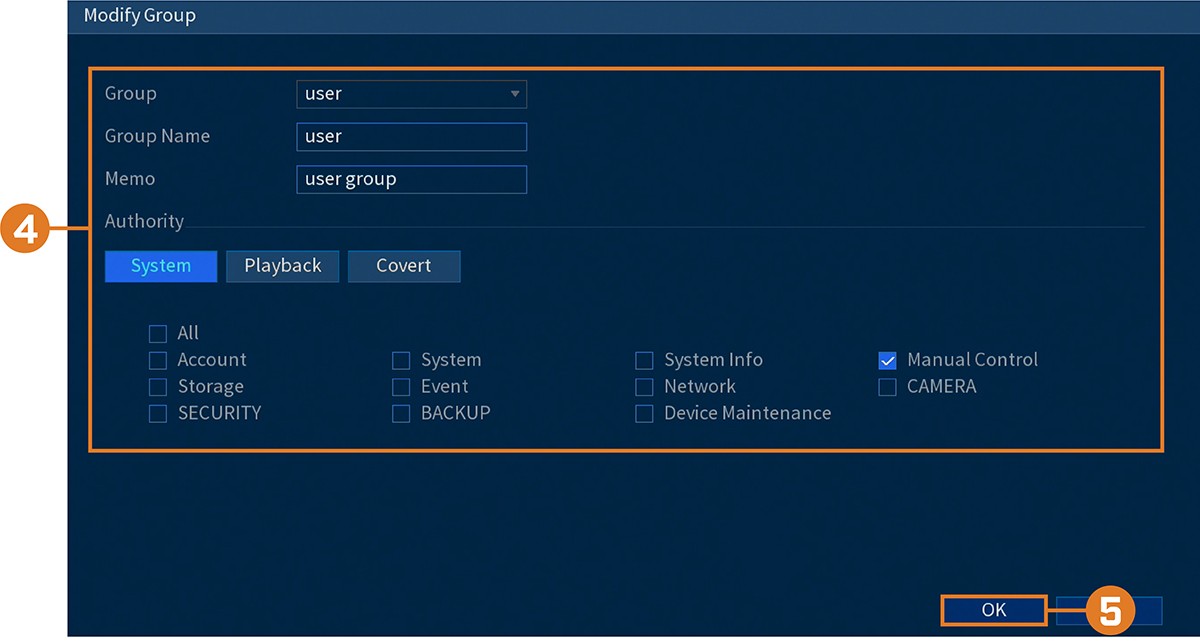Screen dimensions: 1200x642
Task: Uncheck the Manual Control checkbox
Action: tap(887, 360)
